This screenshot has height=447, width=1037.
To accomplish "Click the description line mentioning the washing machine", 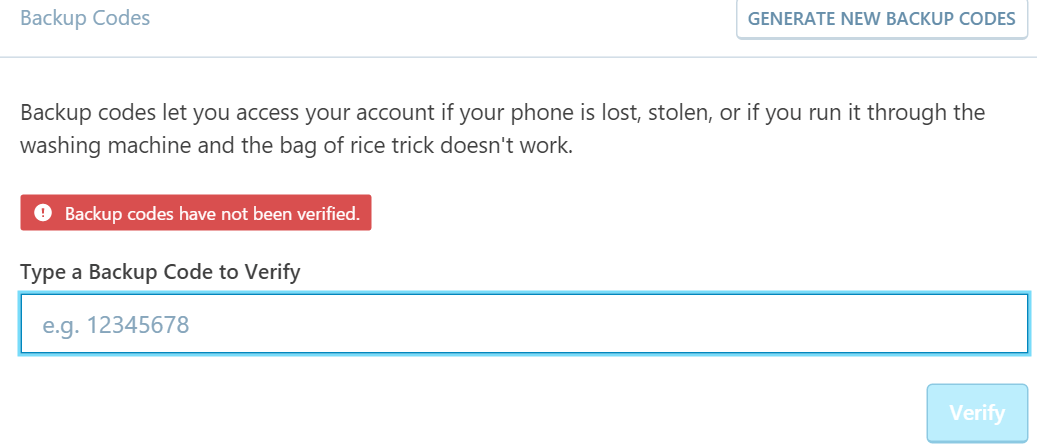I will point(295,146).
